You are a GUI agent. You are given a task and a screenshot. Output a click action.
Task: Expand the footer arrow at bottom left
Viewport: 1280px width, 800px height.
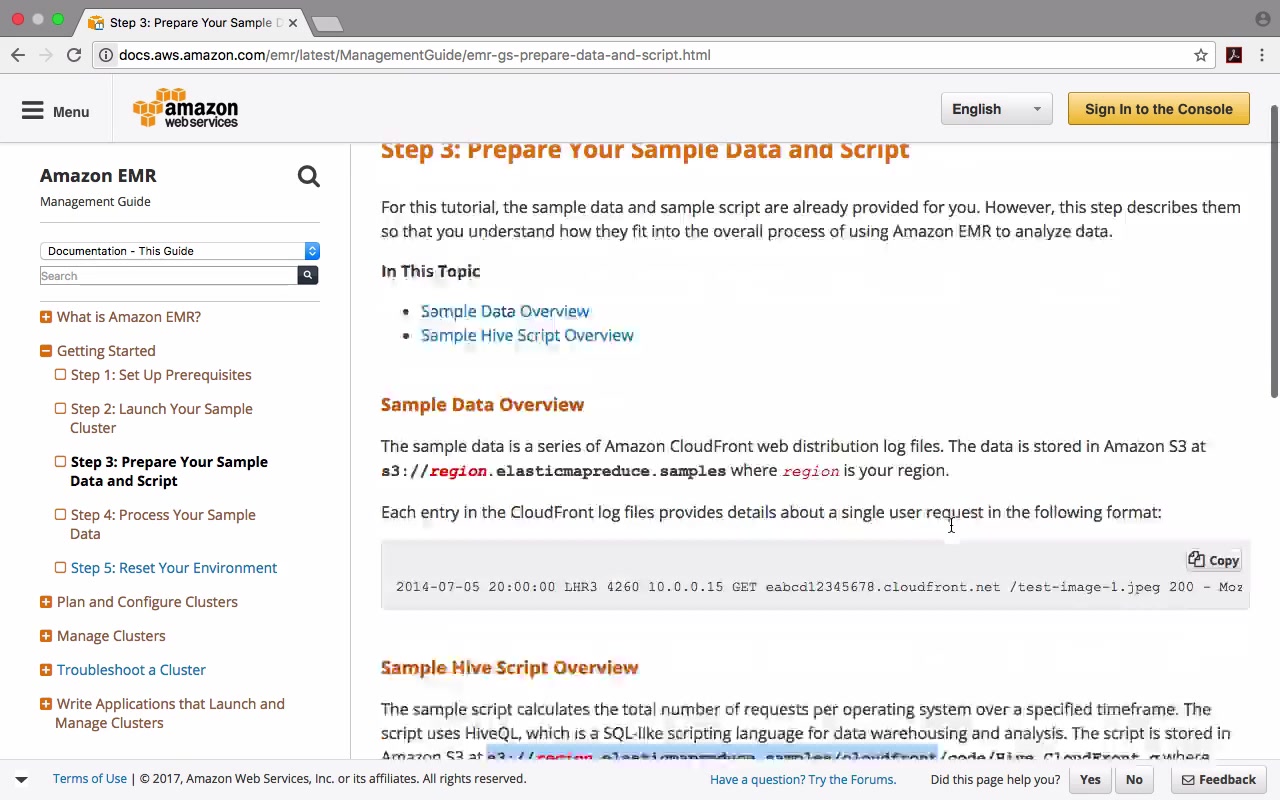[x=21, y=779]
